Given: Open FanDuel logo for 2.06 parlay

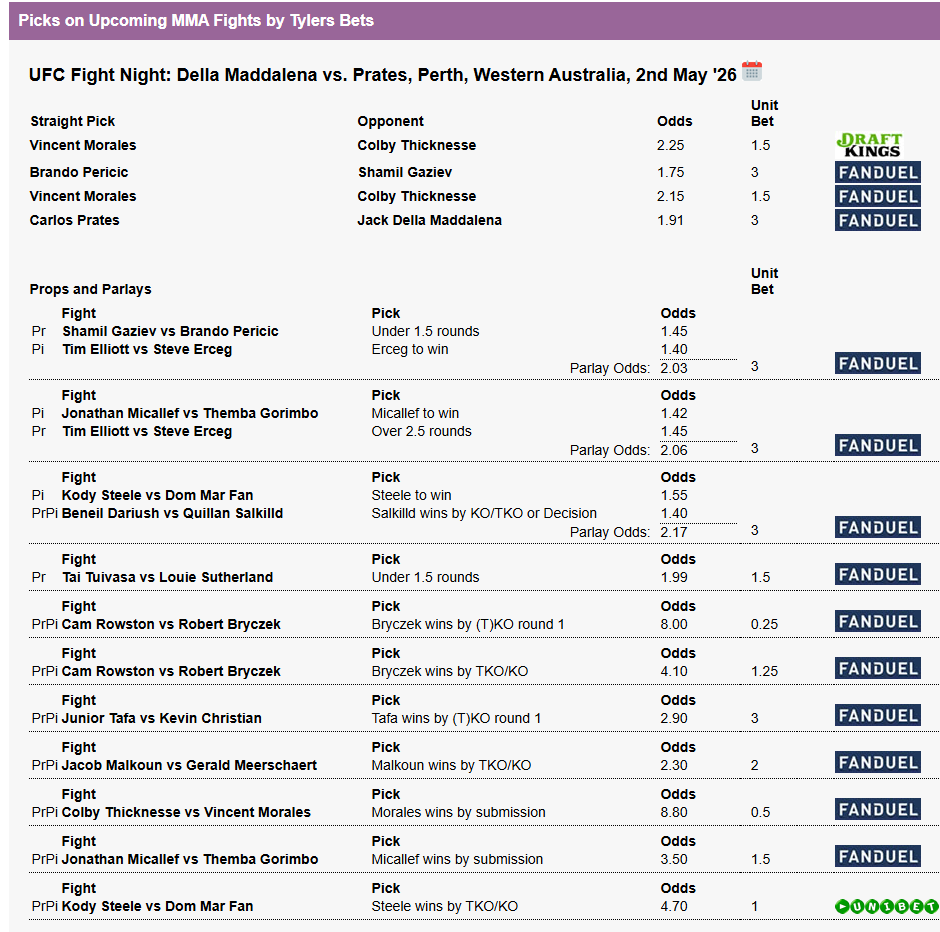Looking at the screenshot, I should 878,445.
